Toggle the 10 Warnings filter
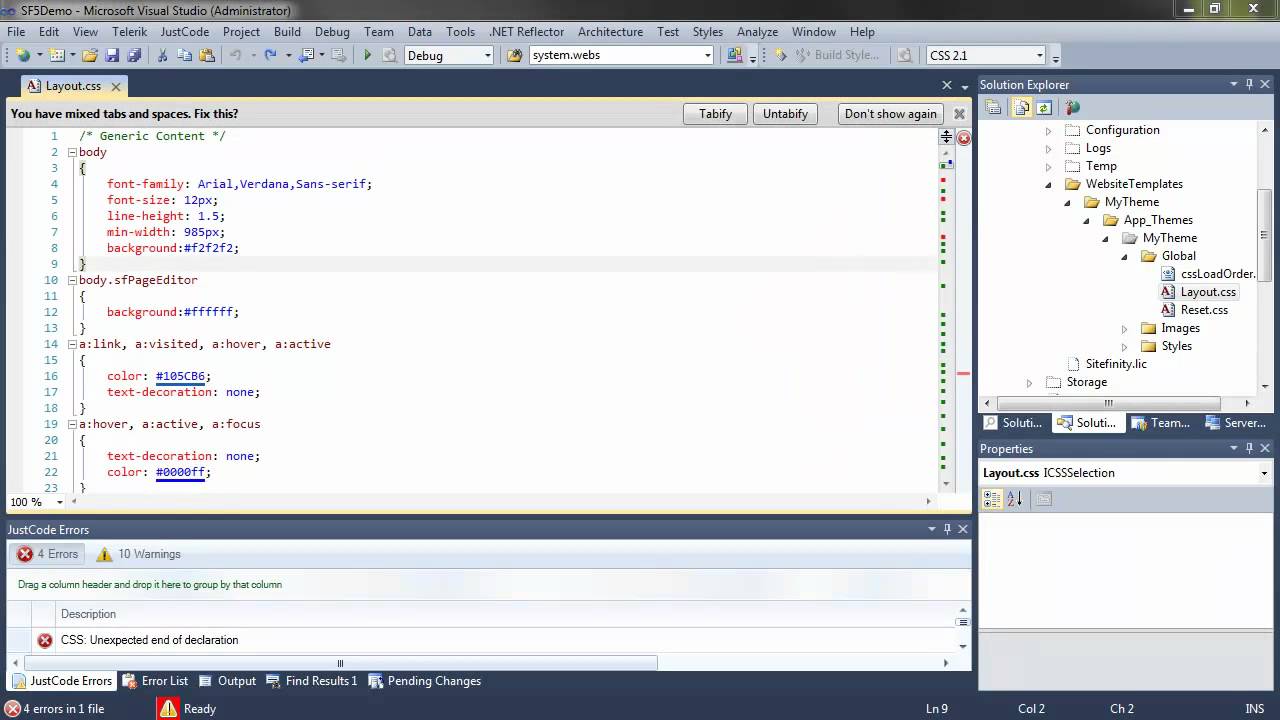The height and width of the screenshot is (720, 1280). point(138,554)
